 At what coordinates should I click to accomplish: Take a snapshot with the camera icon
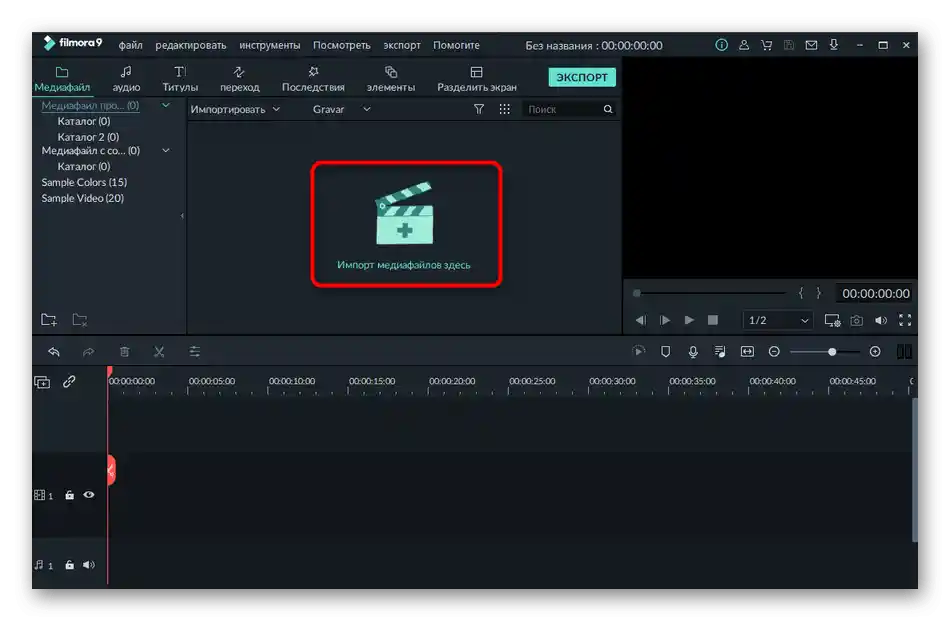point(857,320)
